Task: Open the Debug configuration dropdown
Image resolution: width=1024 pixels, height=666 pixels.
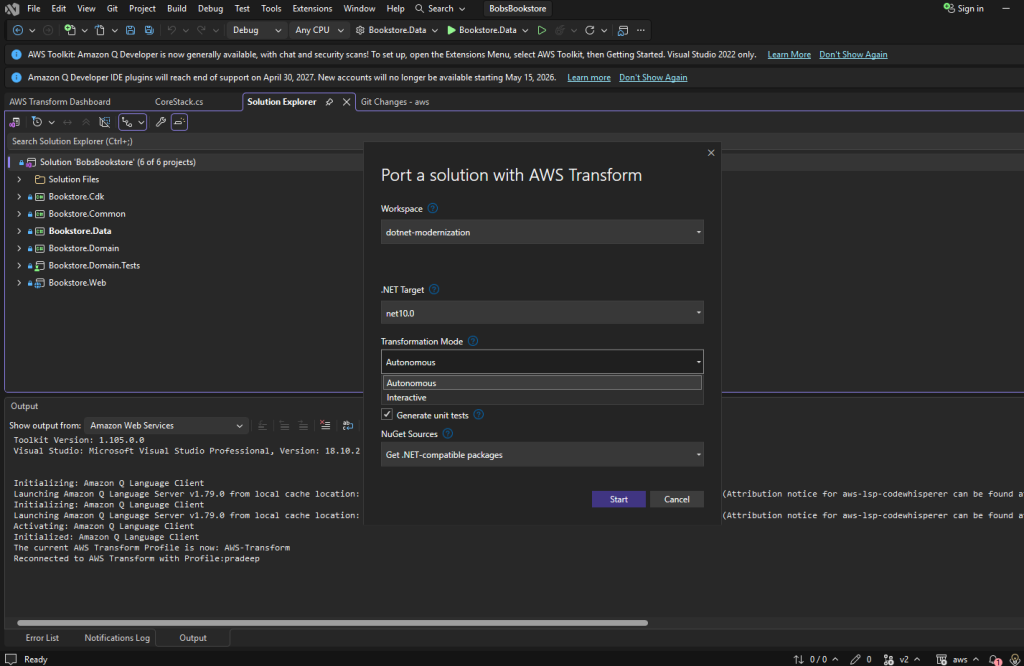Action: coord(257,30)
